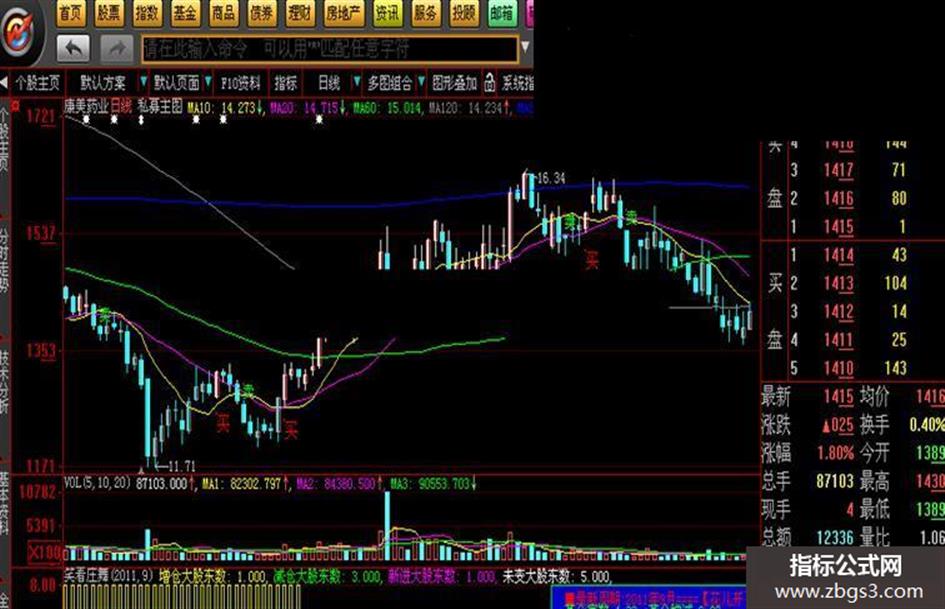Screen dimensions: 945x609
Task: Click the MA60: 15.014 value
Action: [388, 108]
